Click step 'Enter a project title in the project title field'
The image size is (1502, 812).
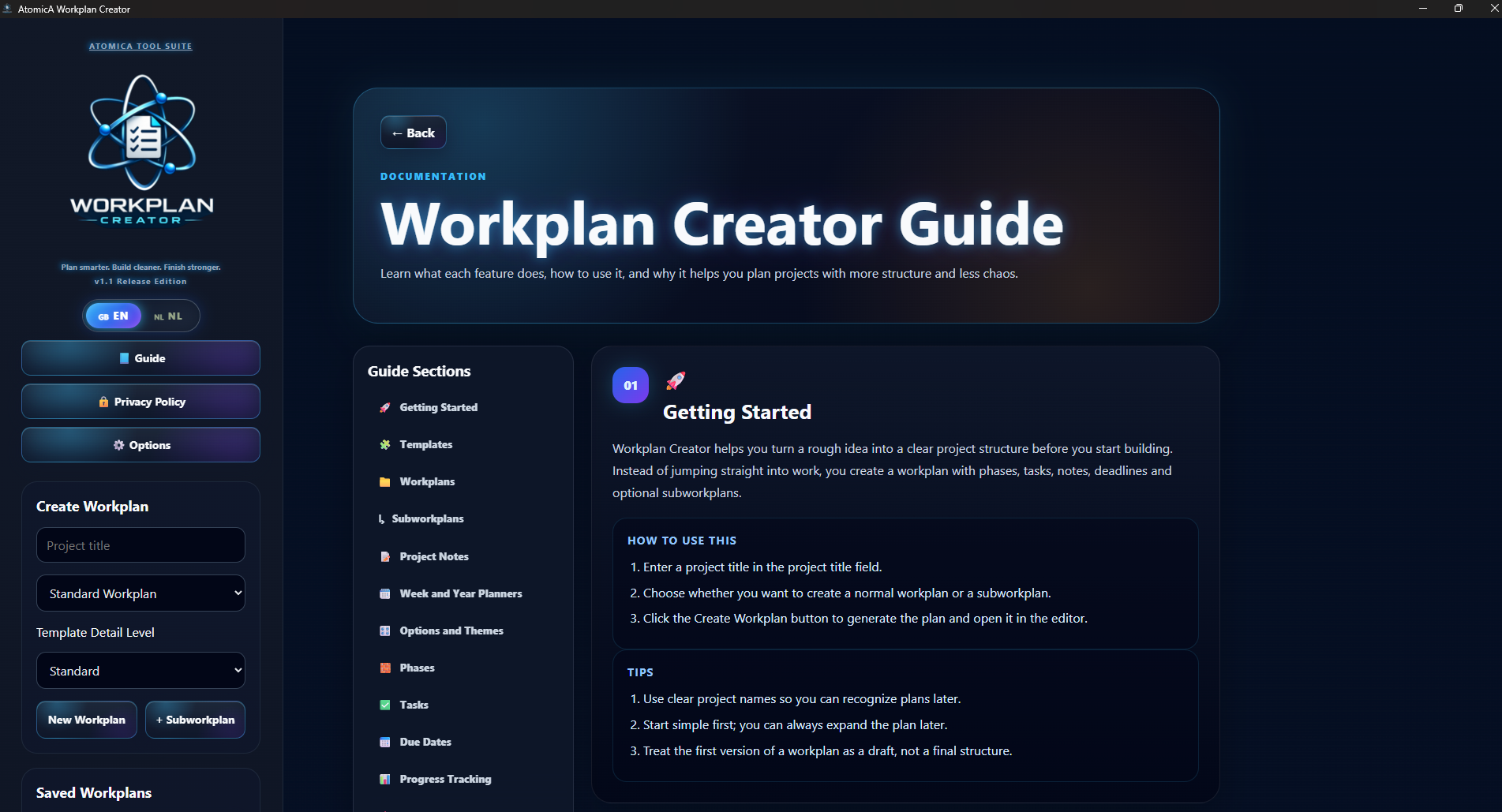click(x=762, y=567)
